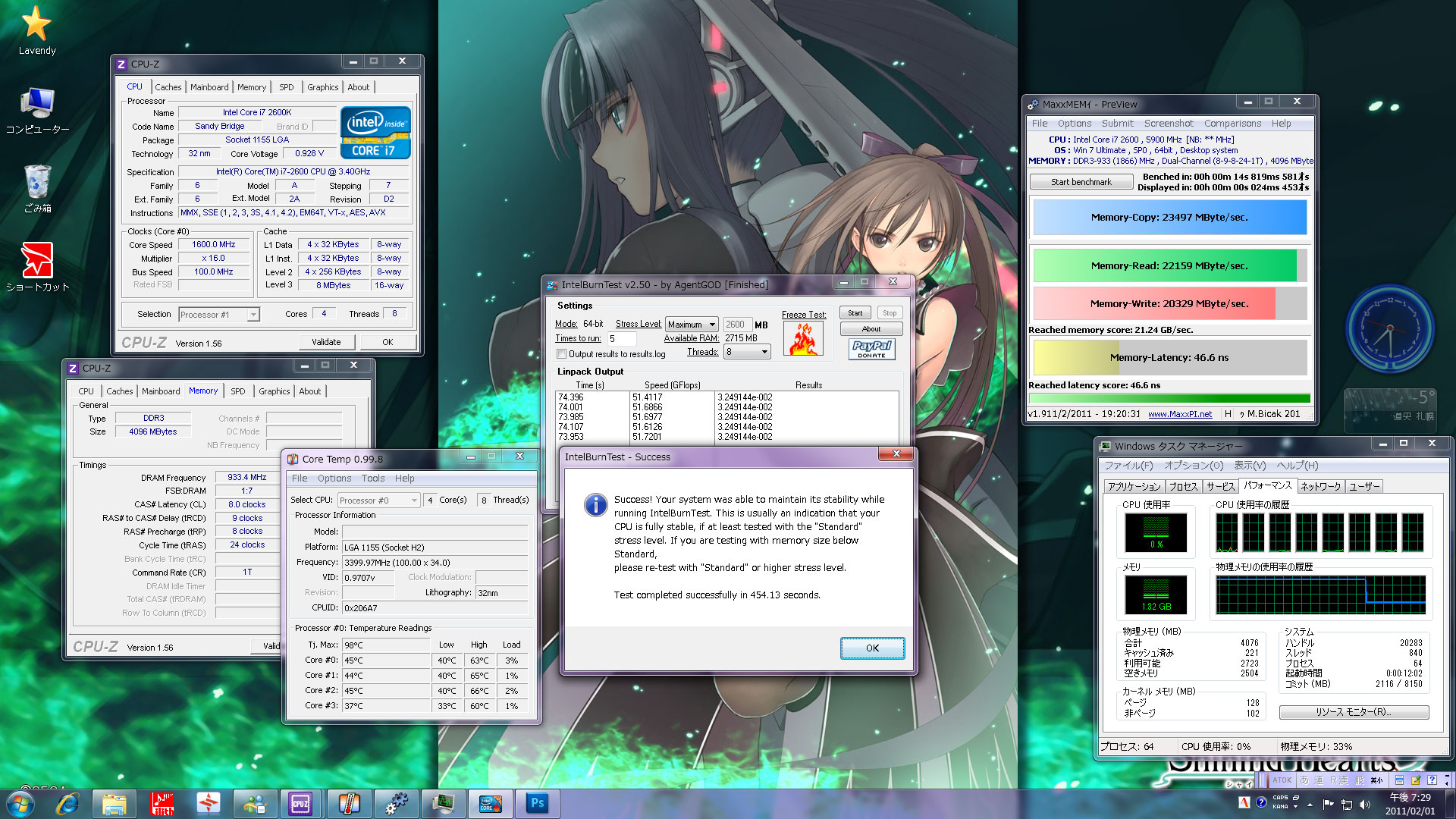Open the CPU-Z Processor #1 selection dropdown

pyautogui.click(x=219, y=314)
